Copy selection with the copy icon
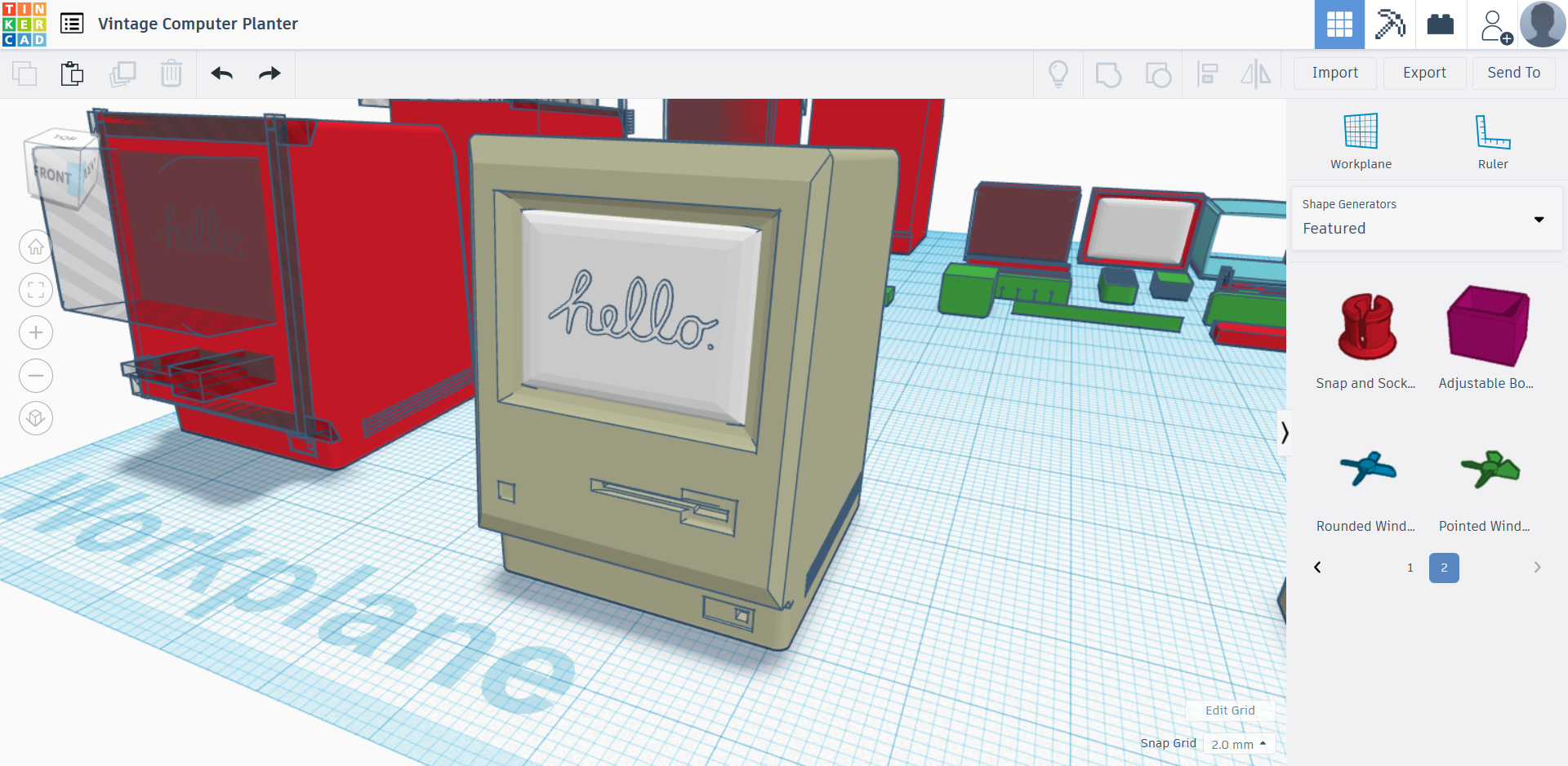 pyautogui.click(x=24, y=73)
